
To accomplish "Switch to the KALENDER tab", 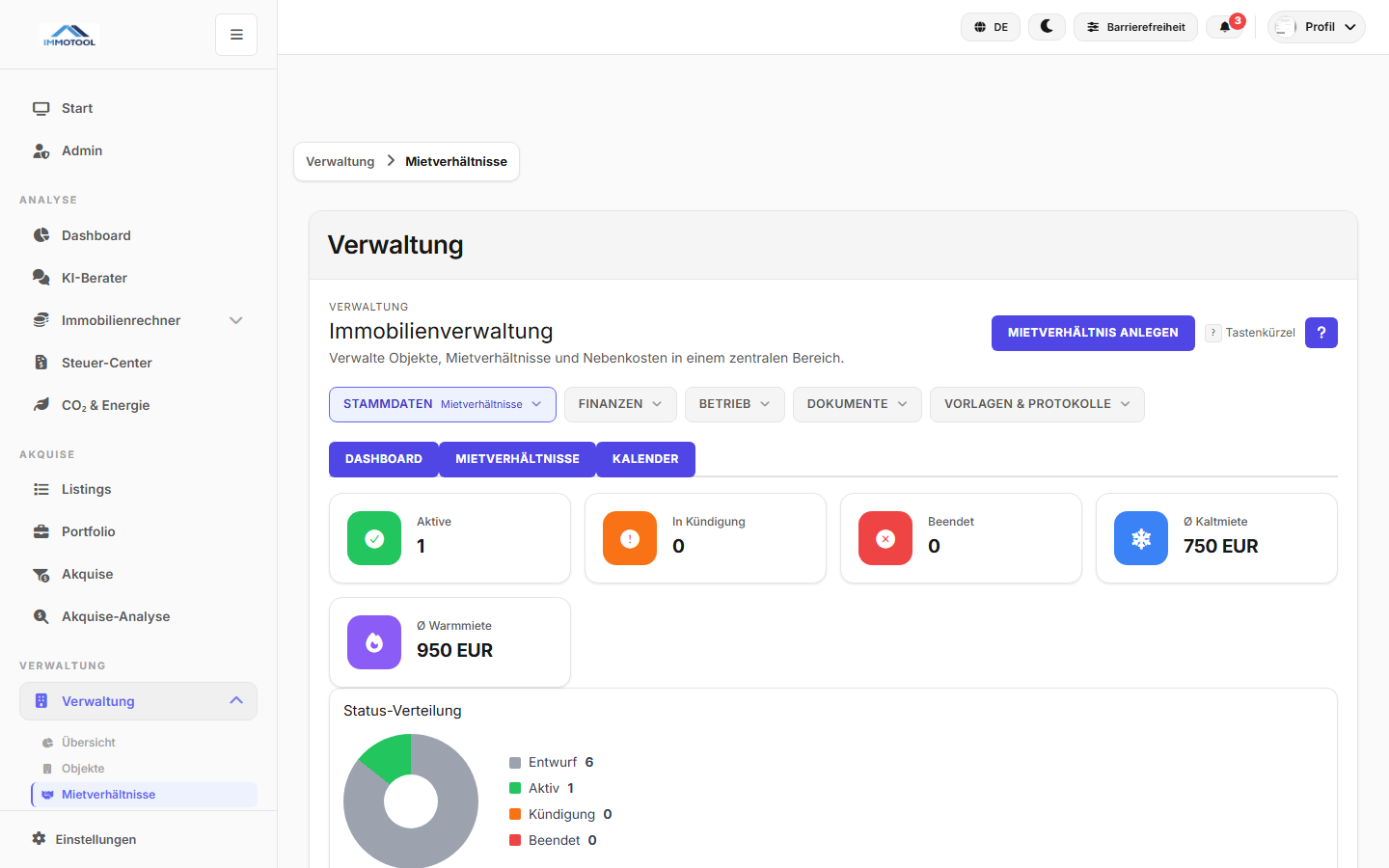I will point(645,459).
